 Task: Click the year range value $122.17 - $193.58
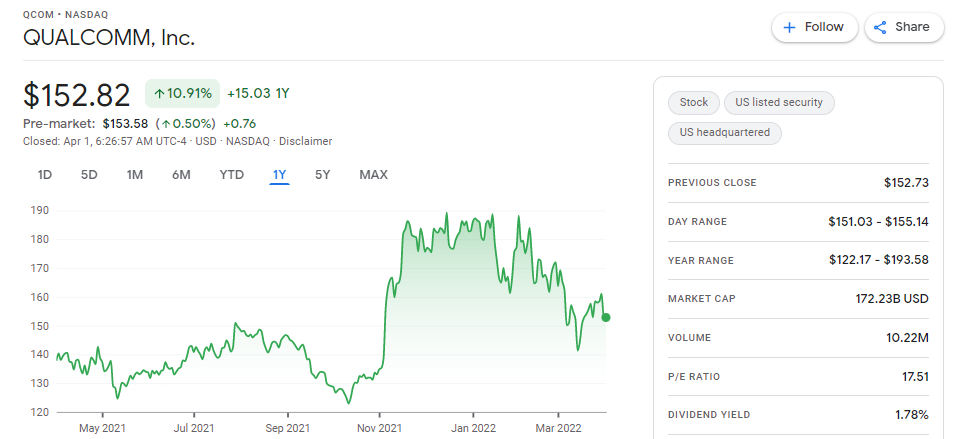point(879,260)
